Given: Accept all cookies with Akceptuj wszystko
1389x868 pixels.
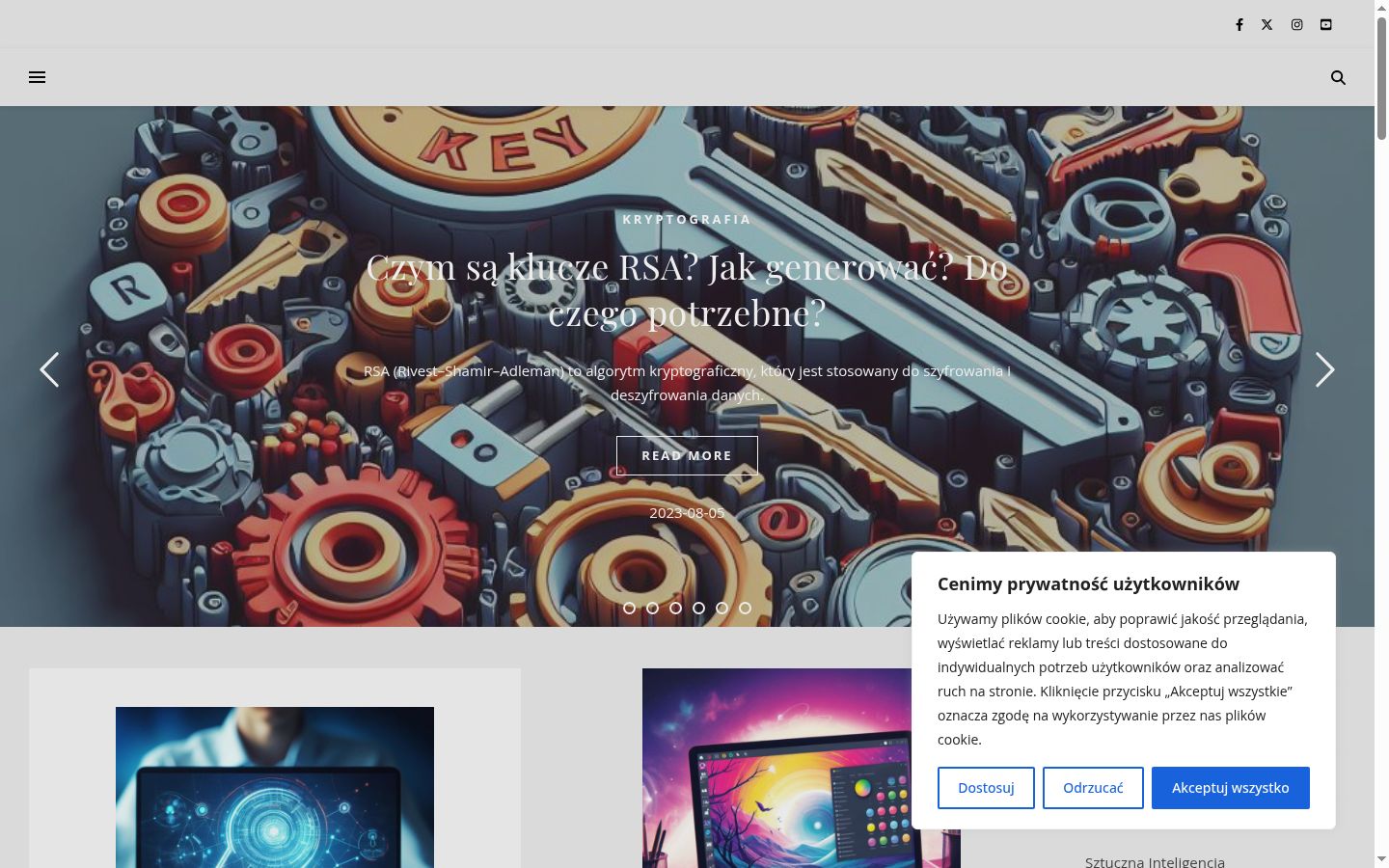Looking at the screenshot, I should pos(1231,788).
